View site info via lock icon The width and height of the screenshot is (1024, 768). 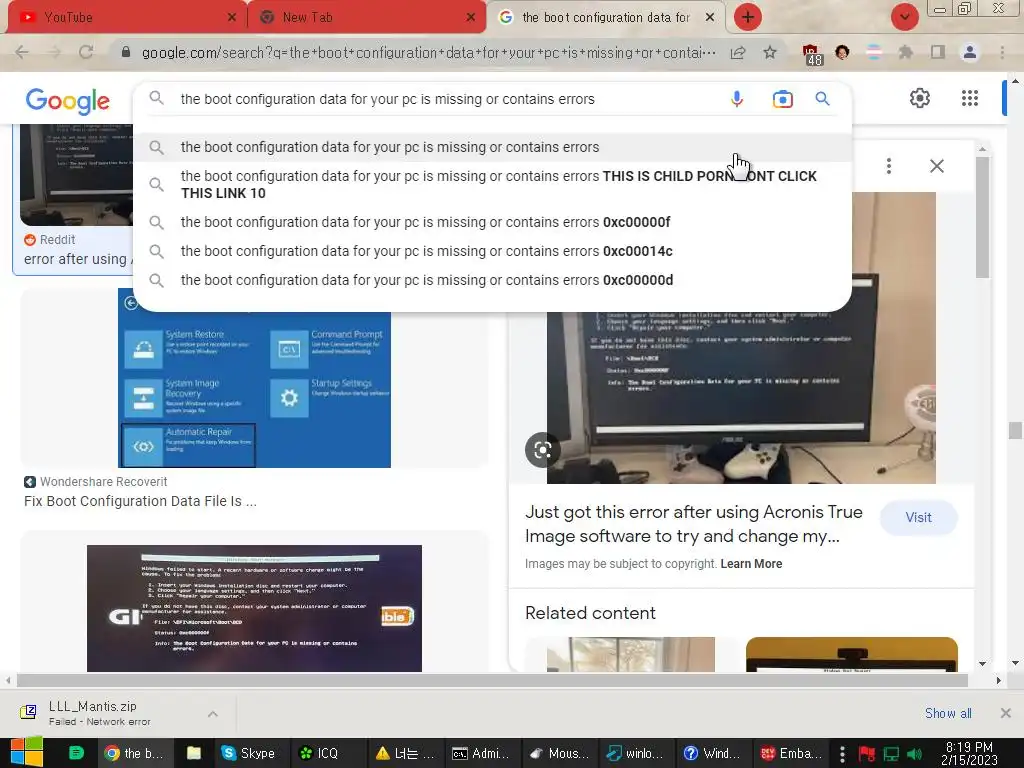click(126, 52)
